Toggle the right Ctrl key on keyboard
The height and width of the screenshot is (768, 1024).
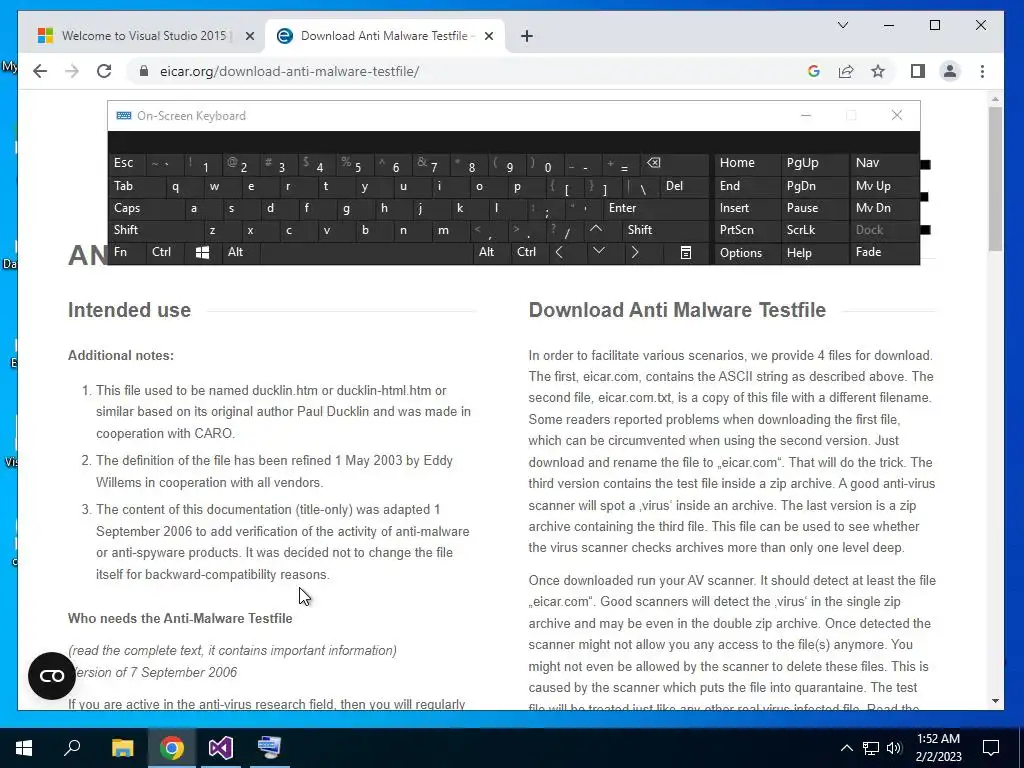(526, 252)
